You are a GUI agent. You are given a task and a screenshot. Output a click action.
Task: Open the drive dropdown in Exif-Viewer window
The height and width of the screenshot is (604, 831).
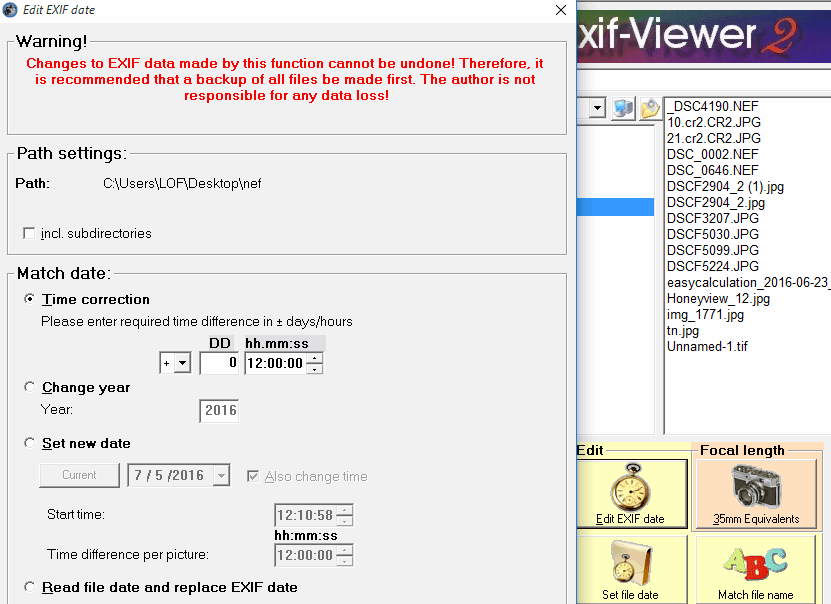click(597, 108)
